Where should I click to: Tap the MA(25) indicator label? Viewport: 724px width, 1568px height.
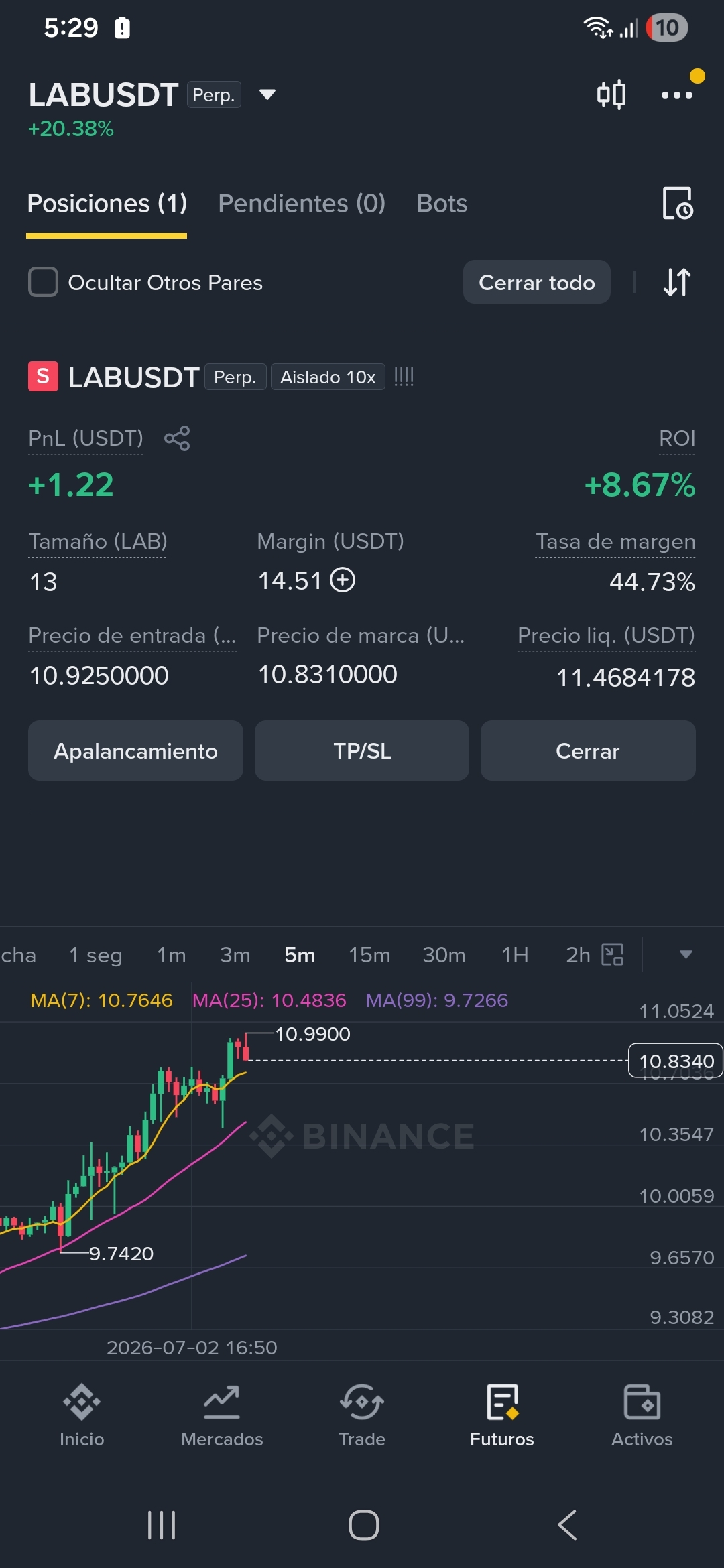(x=269, y=1000)
